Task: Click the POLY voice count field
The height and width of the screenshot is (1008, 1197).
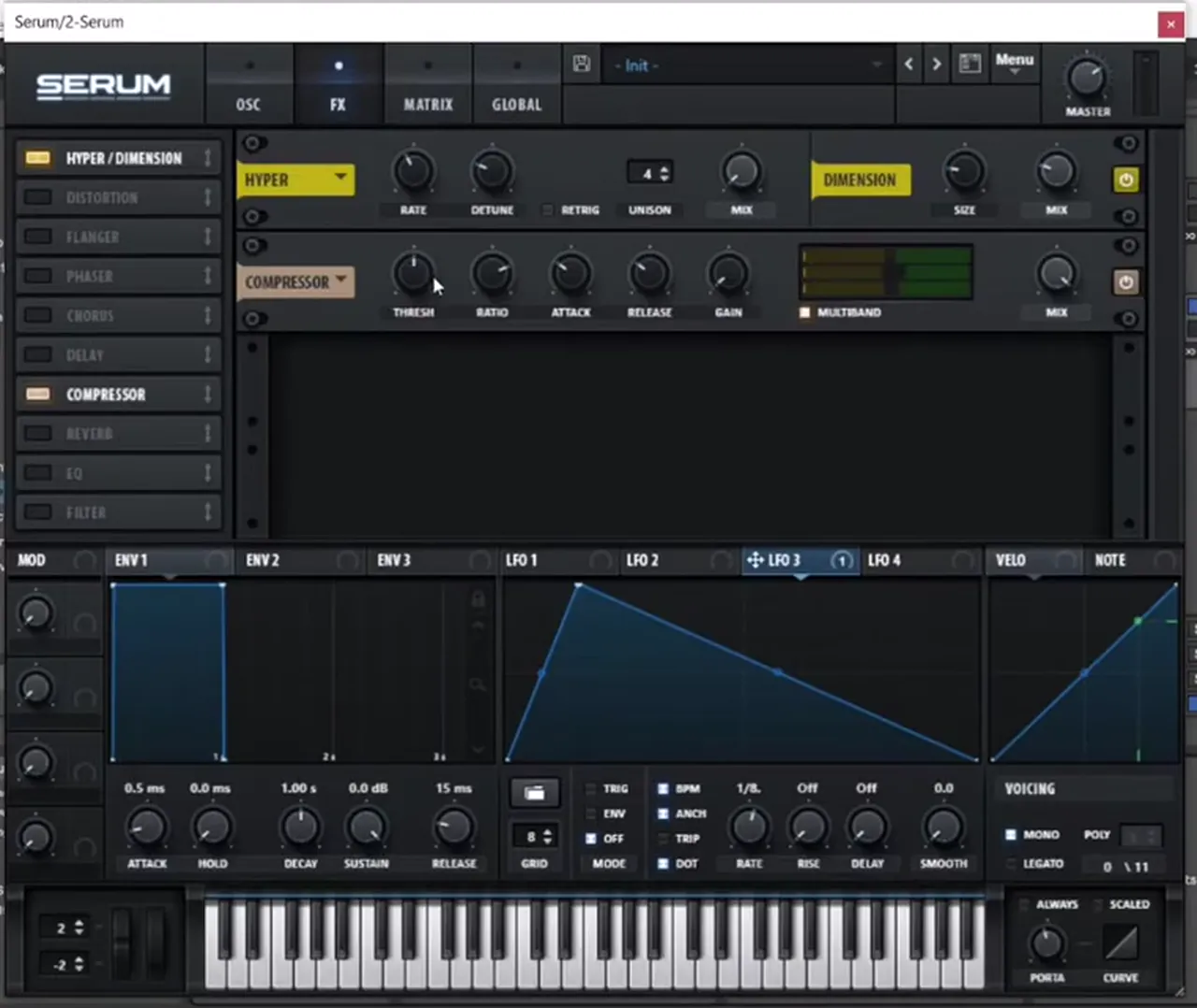Action: point(1141,835)
